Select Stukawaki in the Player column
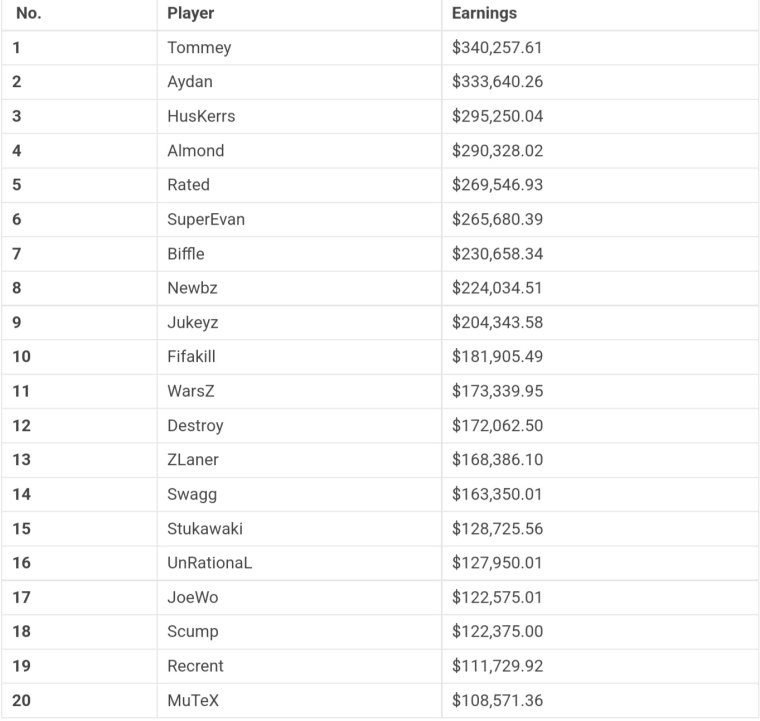The image size is (760, 721). [205, 529]
